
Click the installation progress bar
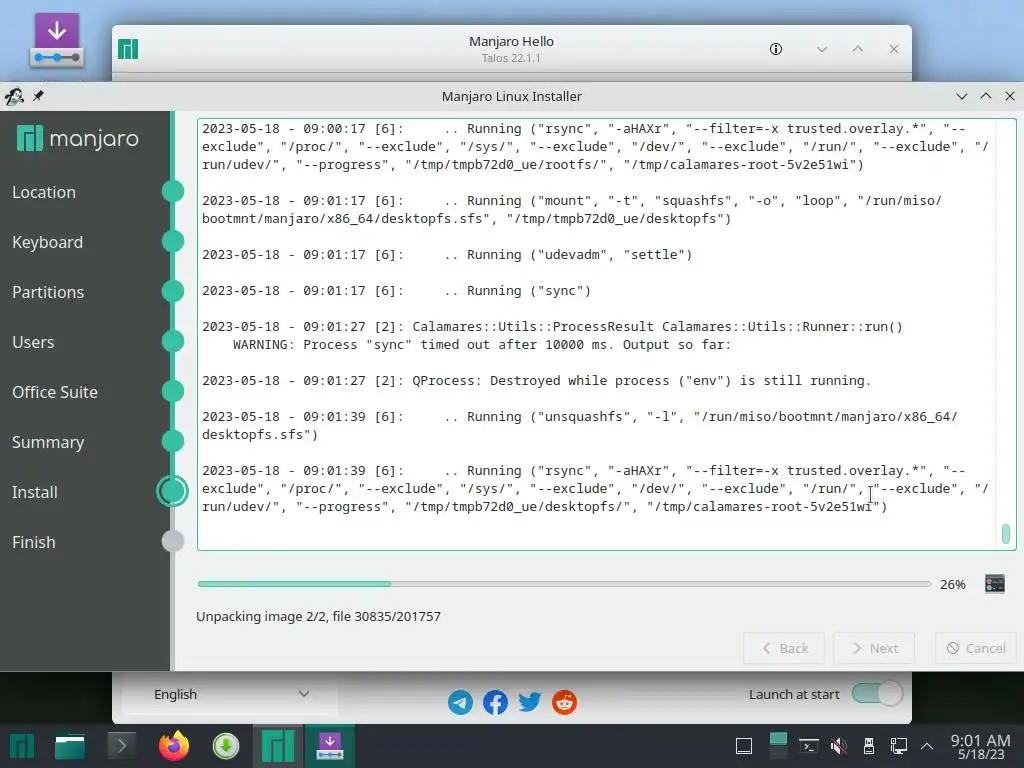coord(564,584)
